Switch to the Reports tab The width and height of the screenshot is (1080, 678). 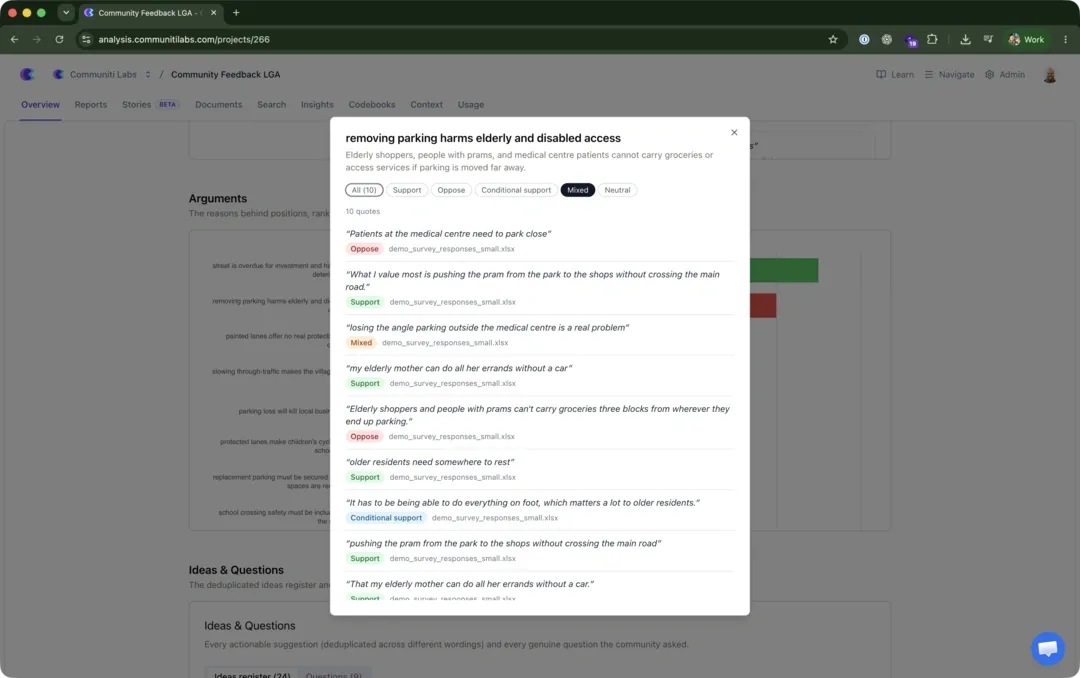(x=91, y=105)
